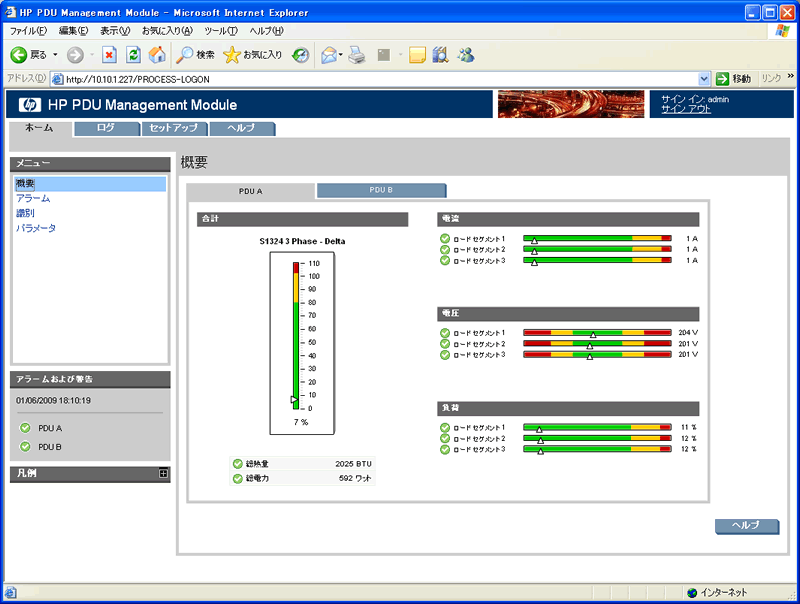Click the total load vertical gauge
Image resolution: width=800 pixels, height=604 pixels.
tap(295, 335)
